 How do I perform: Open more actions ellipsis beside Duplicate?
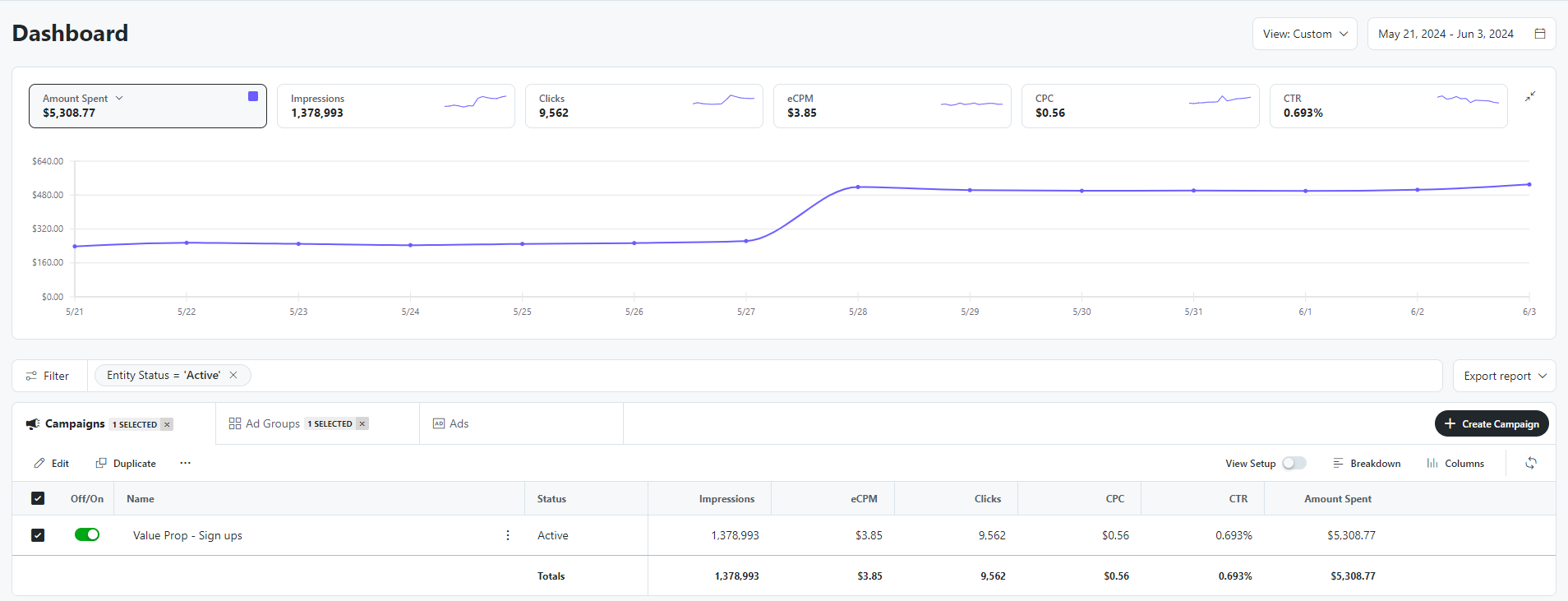186,463
